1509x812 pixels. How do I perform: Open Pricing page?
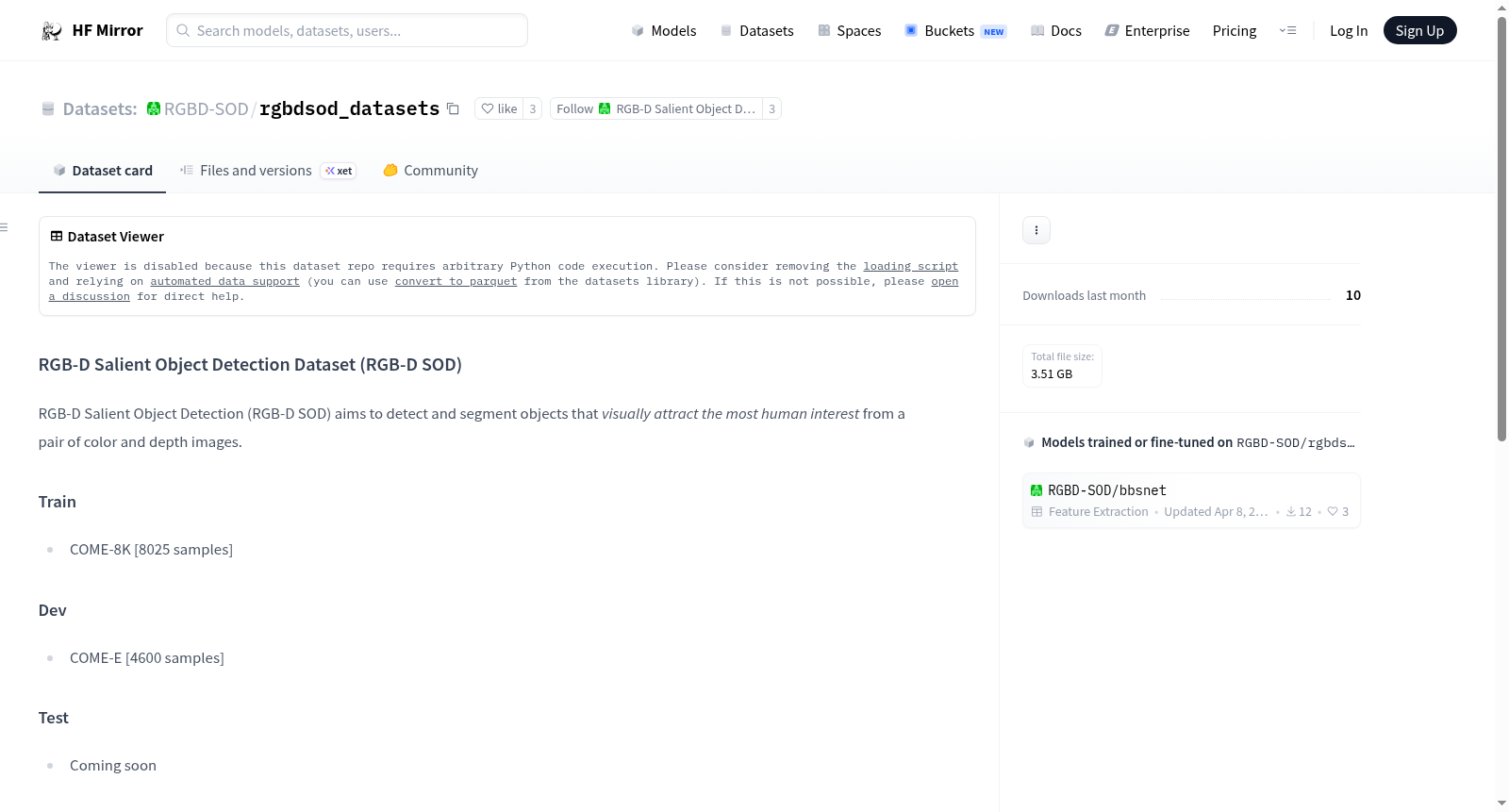pyautogui.click(x=1235, y=31)
